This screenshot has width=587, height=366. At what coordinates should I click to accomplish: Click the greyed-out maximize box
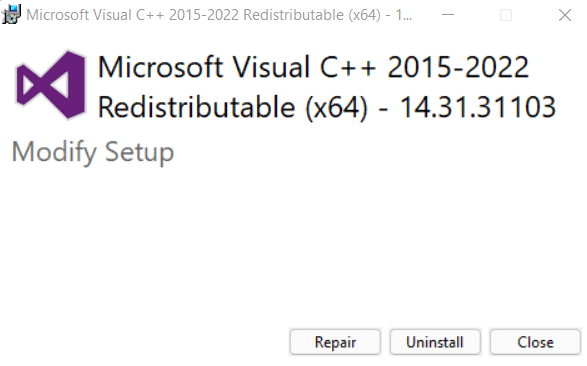tap(506, 15)
